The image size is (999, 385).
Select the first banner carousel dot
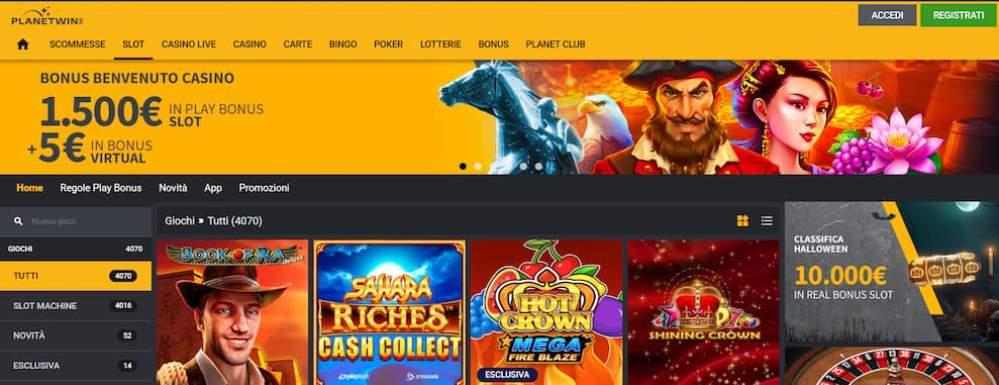click(x=463, y=166)
